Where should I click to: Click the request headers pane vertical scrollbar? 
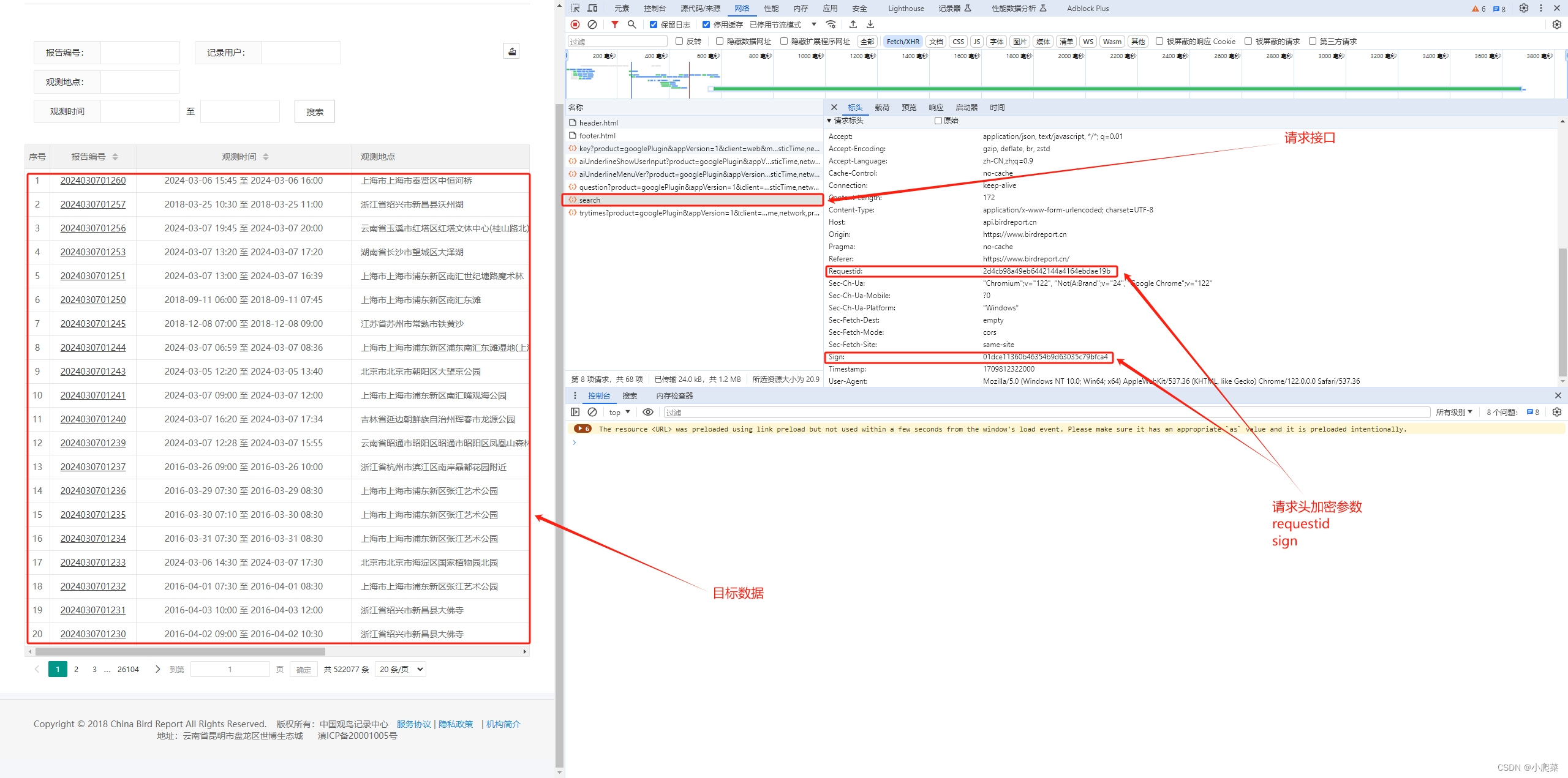point(1562,312)
